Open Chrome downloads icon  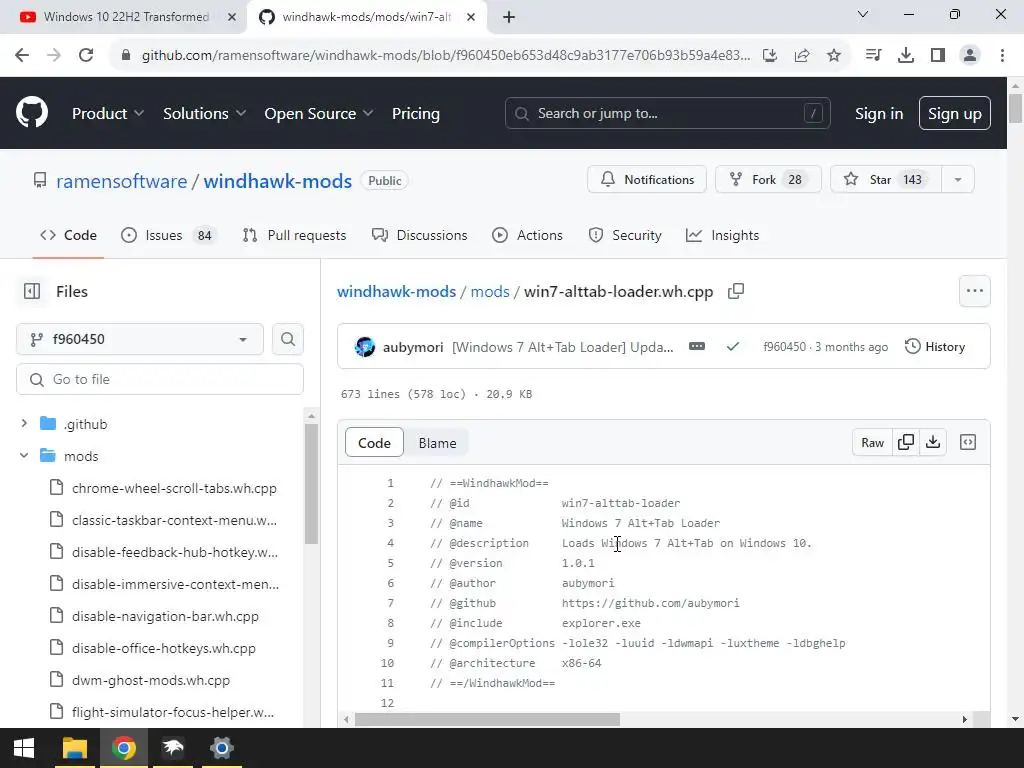tap(906, 56)
